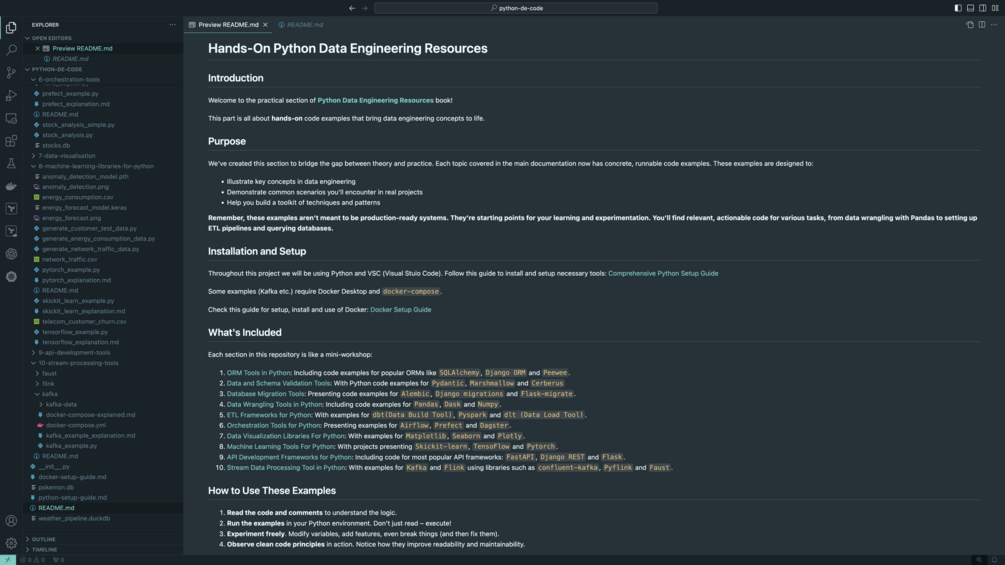Close the Preview README.md tab
This screenshot has height=565, width=1005.
click(265, 25)
